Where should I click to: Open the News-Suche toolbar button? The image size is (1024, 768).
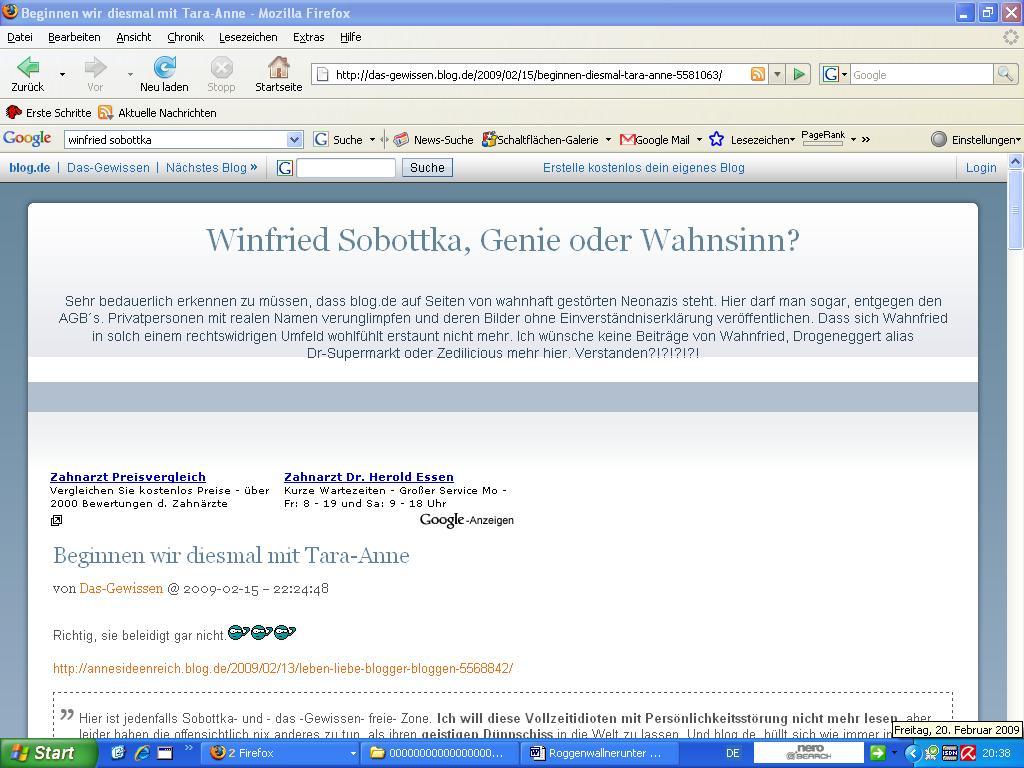433,140
